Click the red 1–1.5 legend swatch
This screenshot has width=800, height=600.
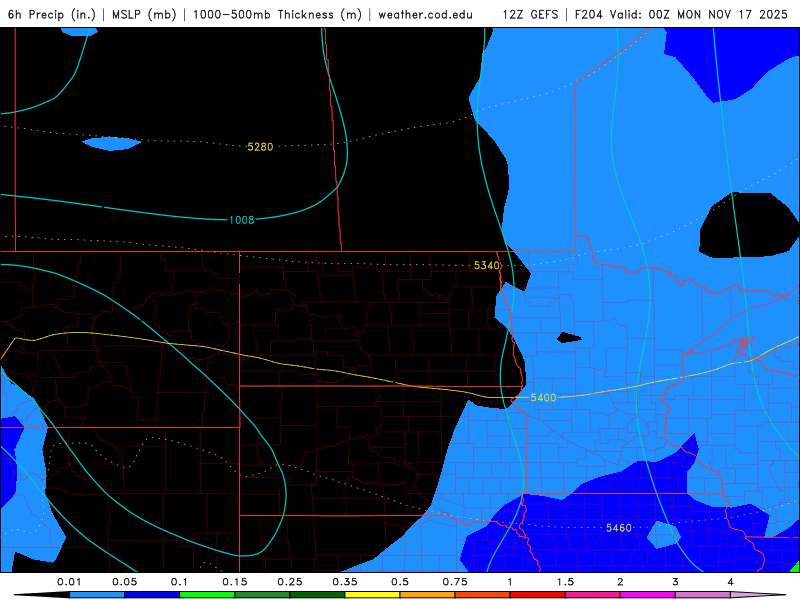click(538, 595)
